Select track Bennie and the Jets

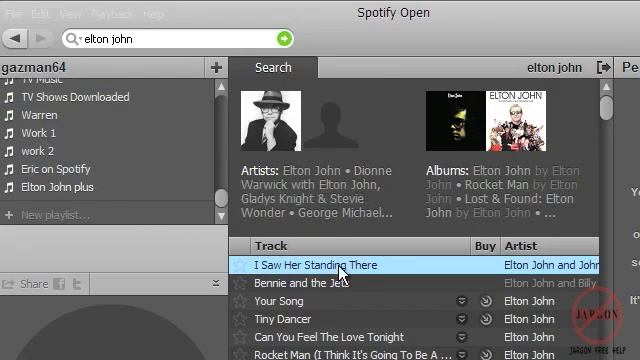point(301,283)
